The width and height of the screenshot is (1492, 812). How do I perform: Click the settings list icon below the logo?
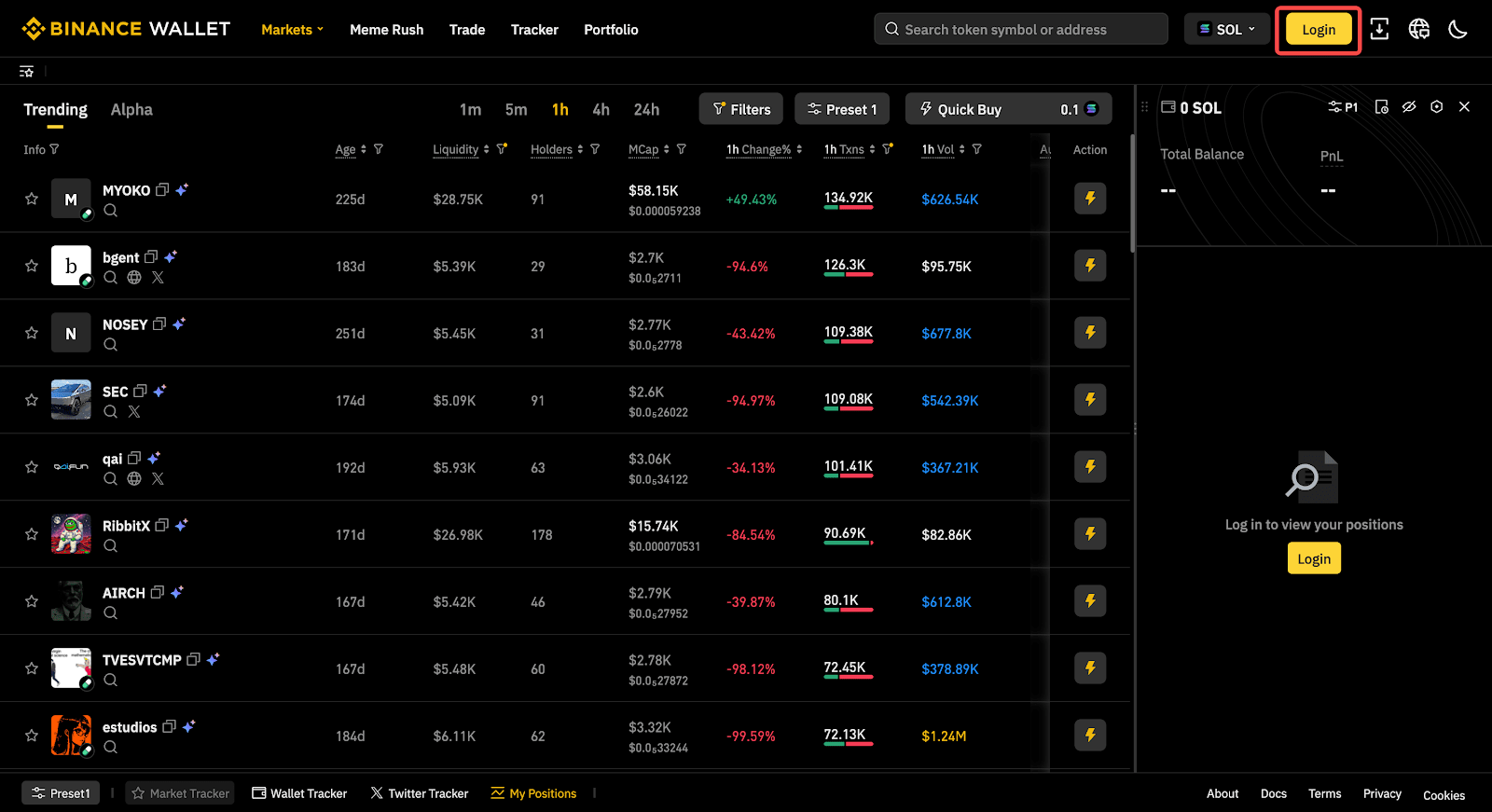26,71
